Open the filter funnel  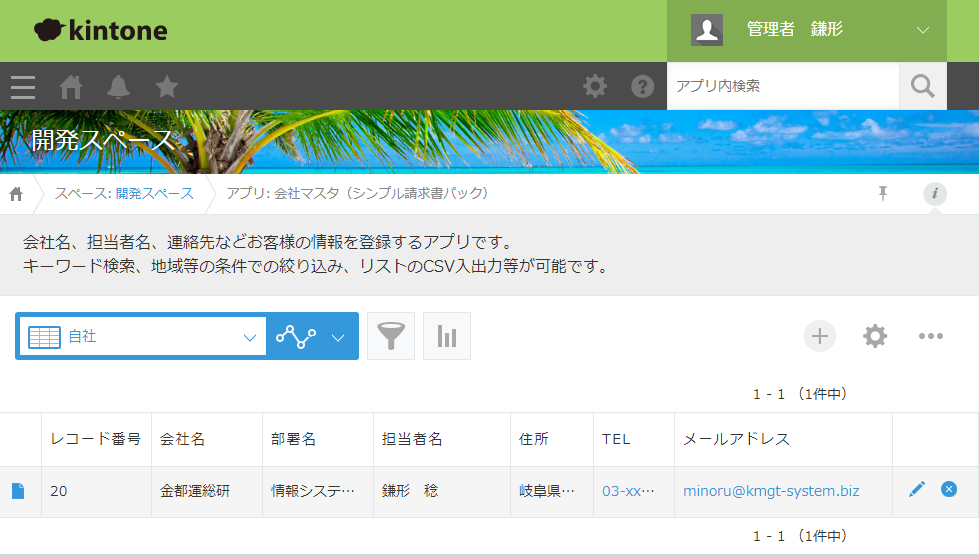tap(391, 336)
